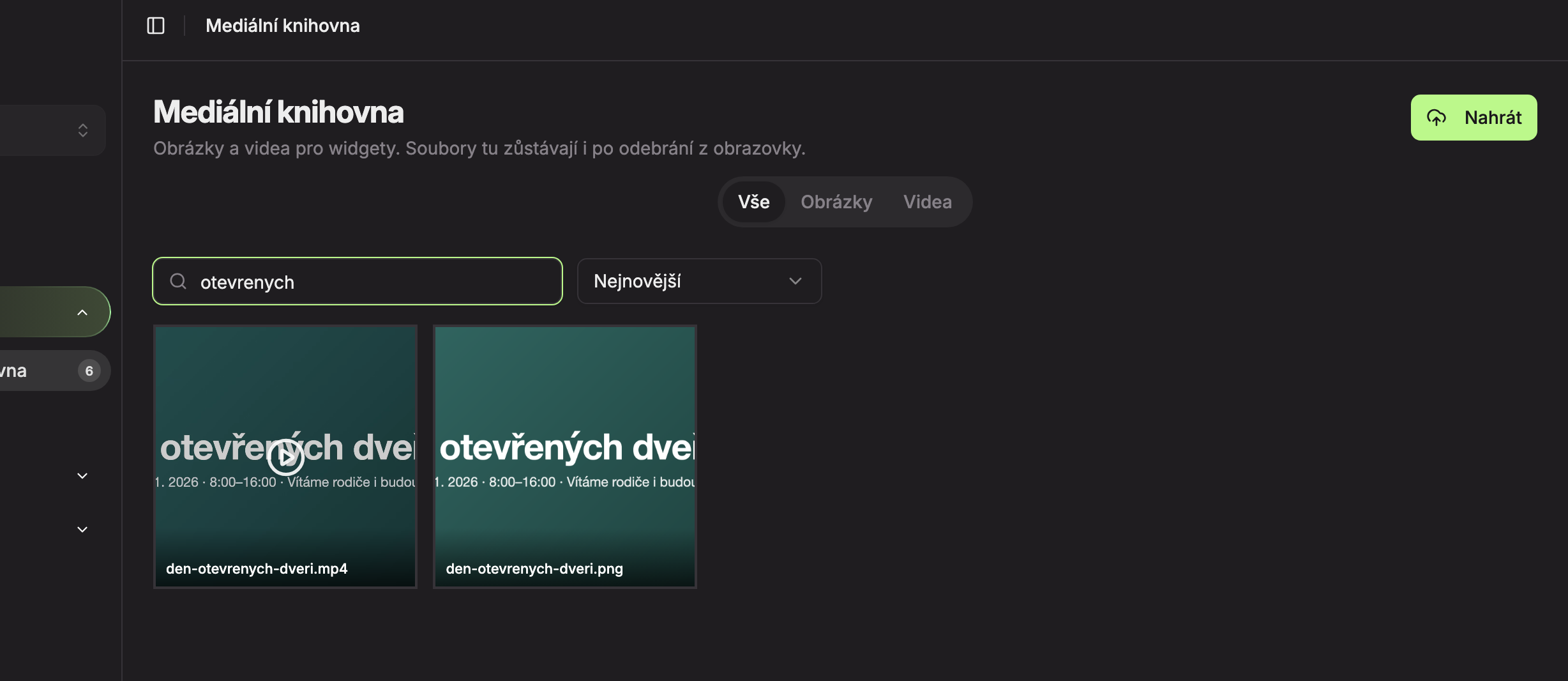Click the Nahrát upload button
Screen dimensions: 1568x681
pyautogui.click(x=1474, y=118)
